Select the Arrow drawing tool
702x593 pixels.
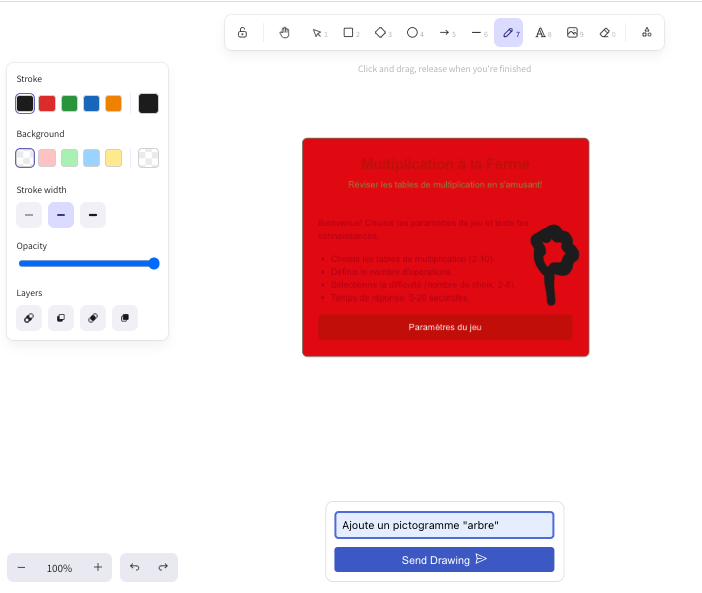[445, 33]
